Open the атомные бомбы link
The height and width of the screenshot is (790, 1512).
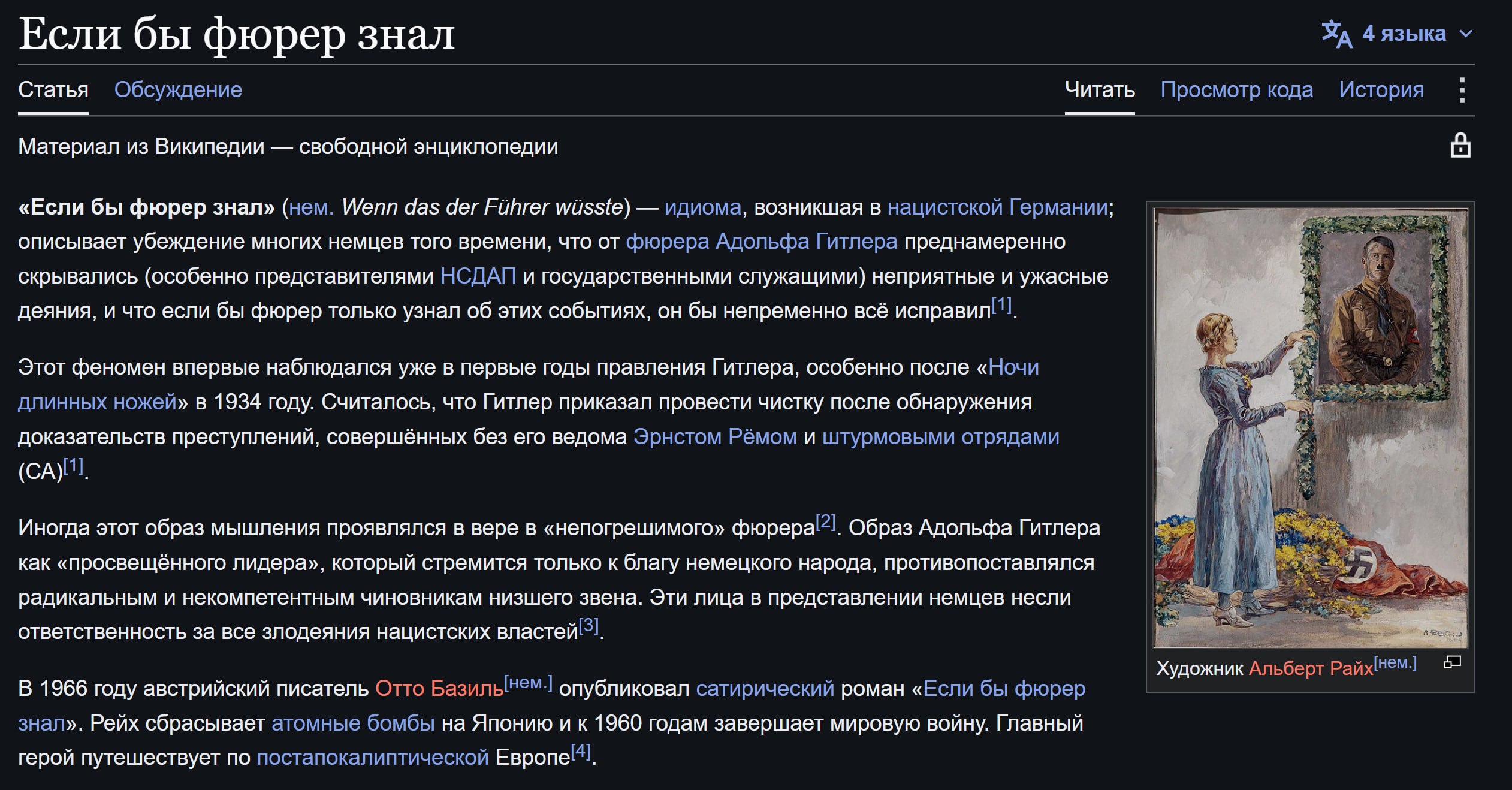coord(354,723)
